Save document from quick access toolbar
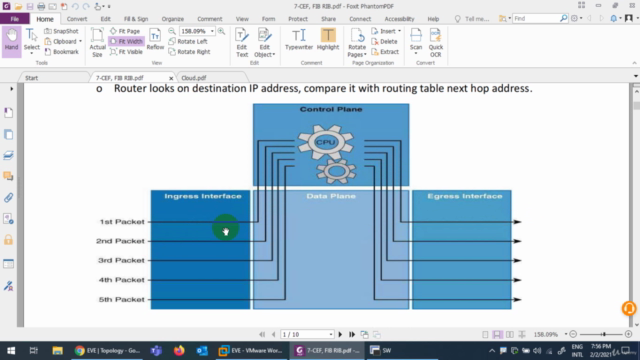Viewport: 640px width, 360px height. click(30, 6)
